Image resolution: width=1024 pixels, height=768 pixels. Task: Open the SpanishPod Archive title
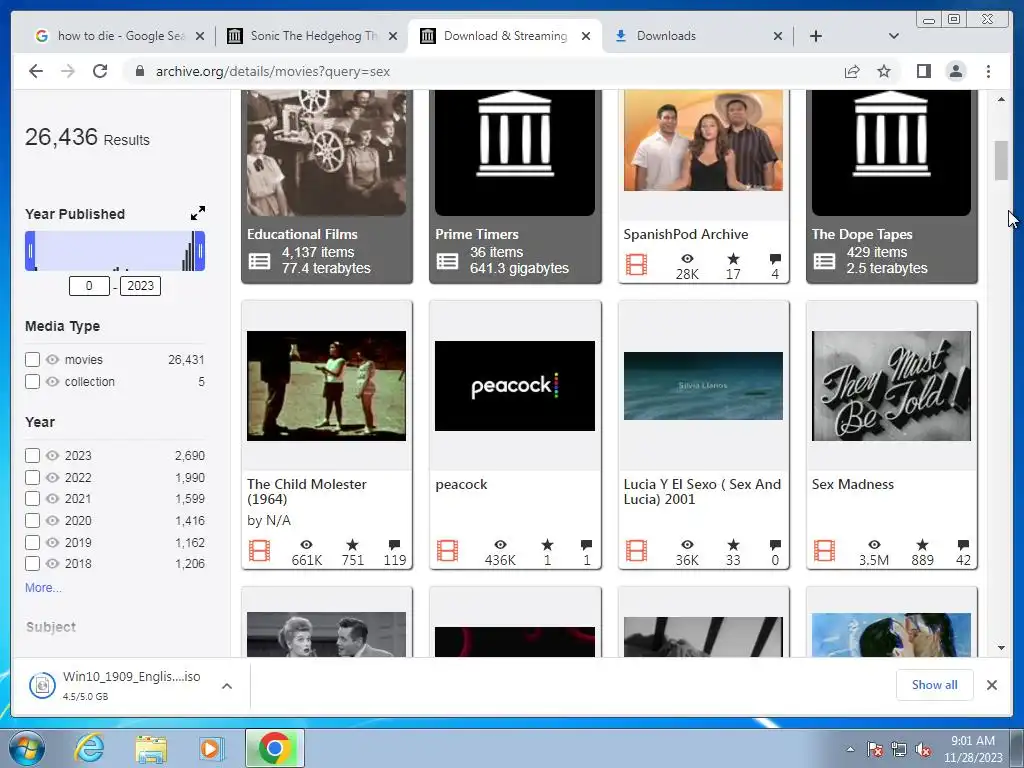point(686,234)
